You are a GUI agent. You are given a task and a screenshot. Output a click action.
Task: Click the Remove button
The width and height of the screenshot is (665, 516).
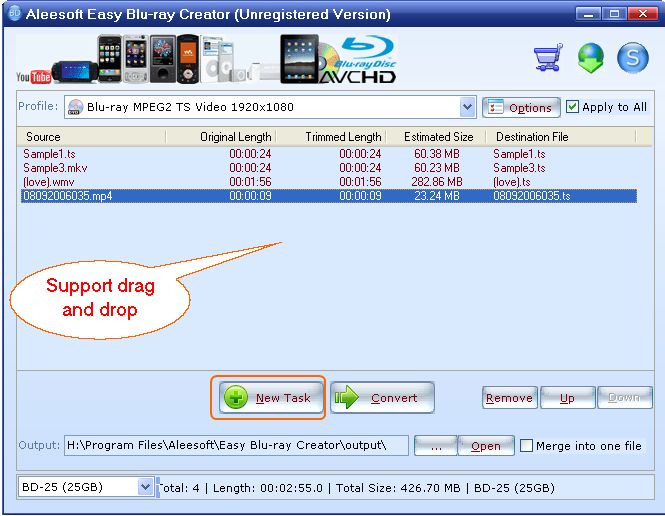509,398
